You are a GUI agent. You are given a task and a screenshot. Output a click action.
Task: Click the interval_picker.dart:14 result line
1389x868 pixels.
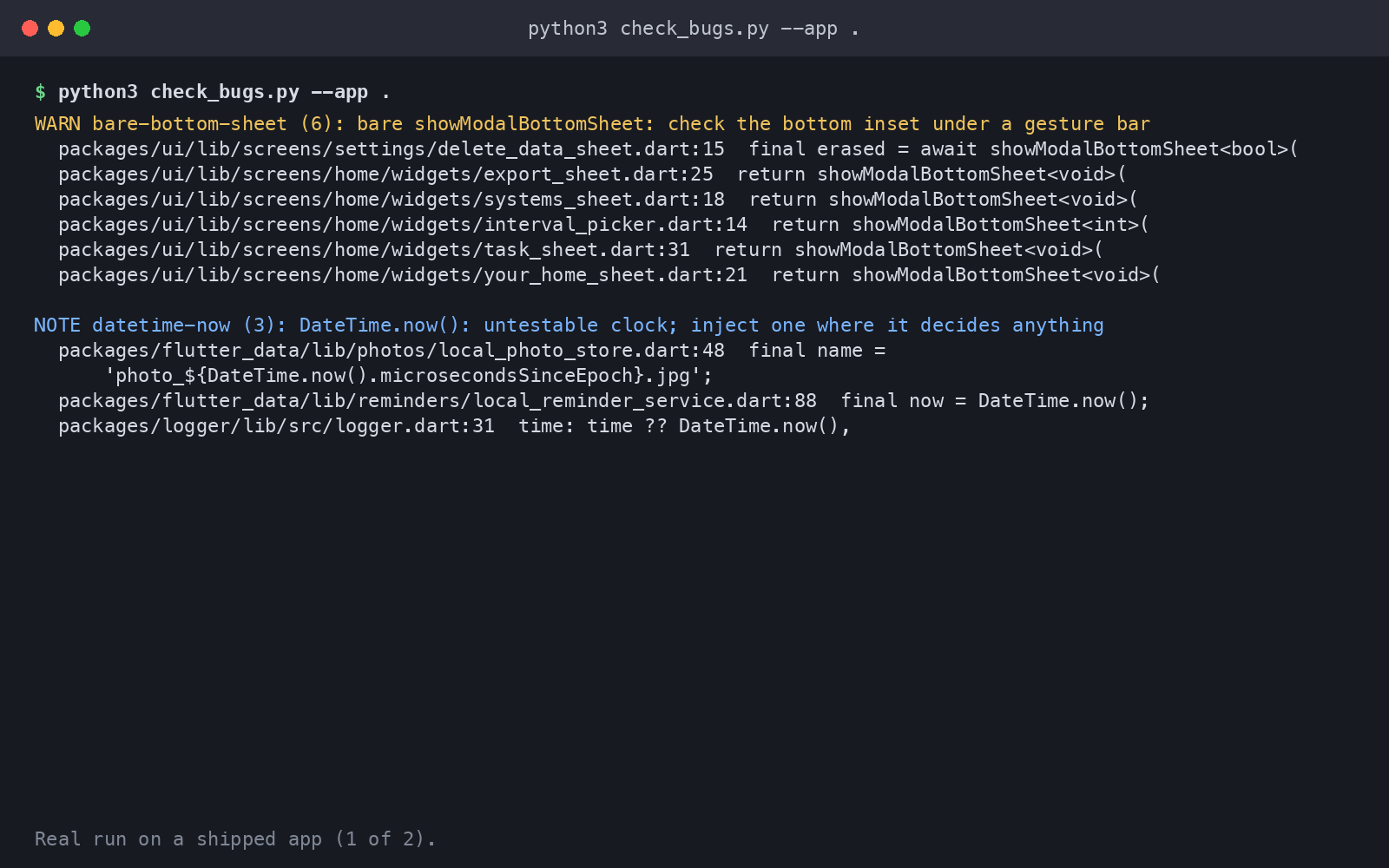[603, 225]
